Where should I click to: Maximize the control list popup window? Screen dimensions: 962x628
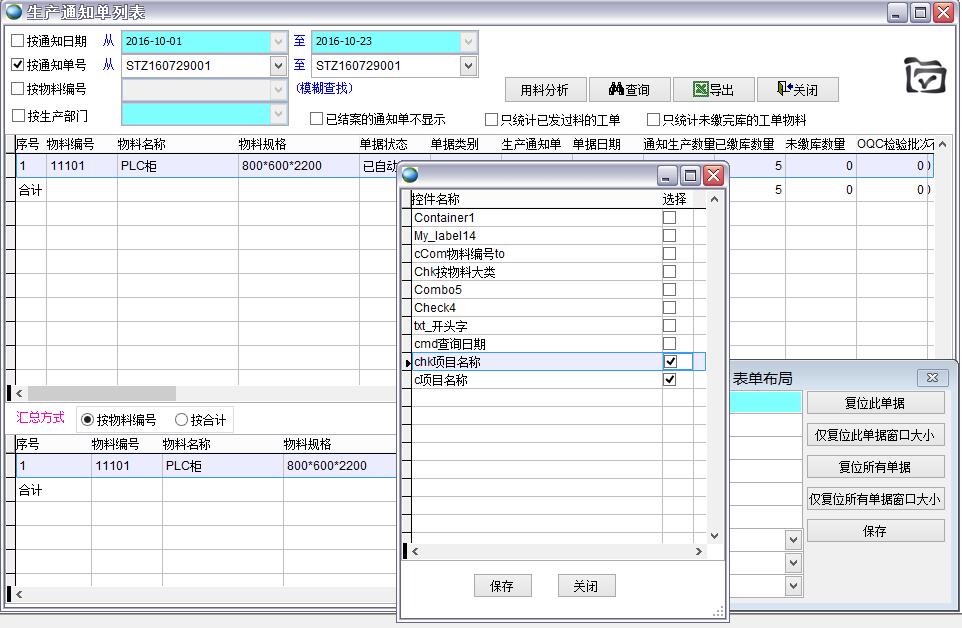click(691, 175)
